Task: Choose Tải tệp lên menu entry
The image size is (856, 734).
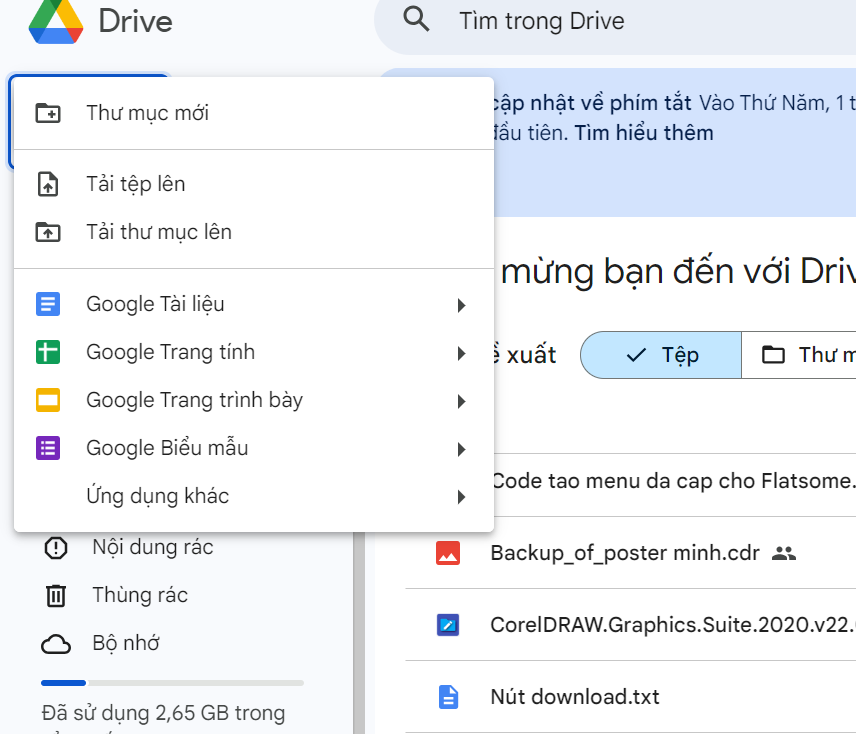Action: [254, 184]
